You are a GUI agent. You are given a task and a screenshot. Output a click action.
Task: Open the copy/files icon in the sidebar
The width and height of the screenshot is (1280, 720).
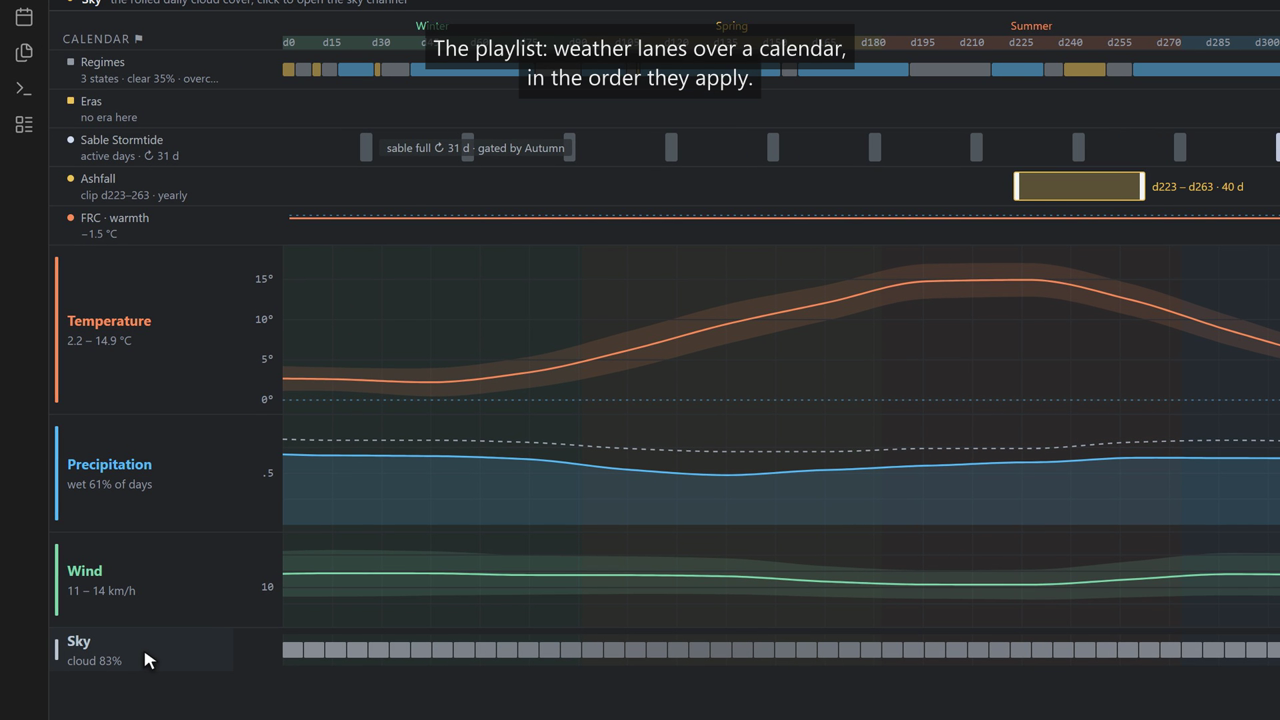pos(24,52)
